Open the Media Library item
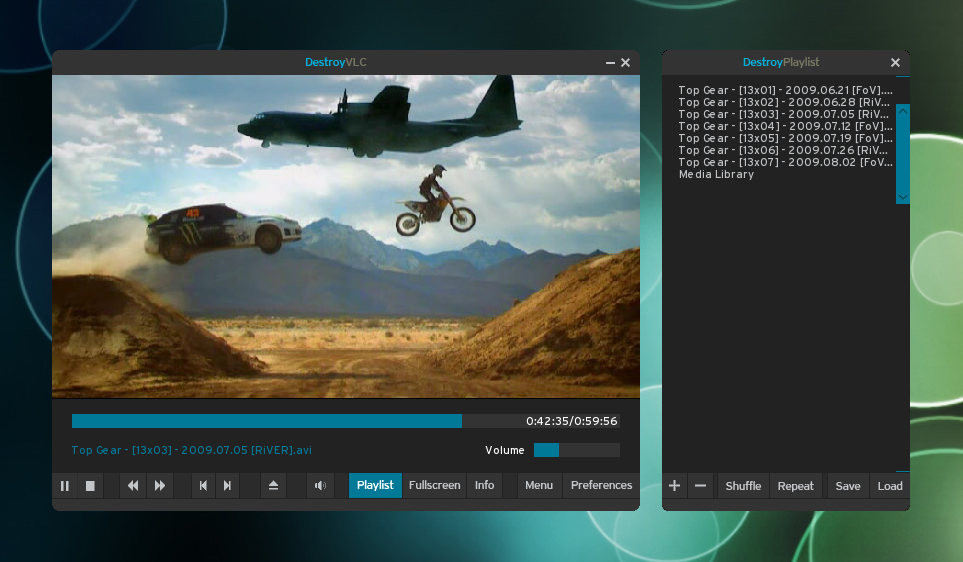This screenshot has height=562, width=963. point(716,174)
